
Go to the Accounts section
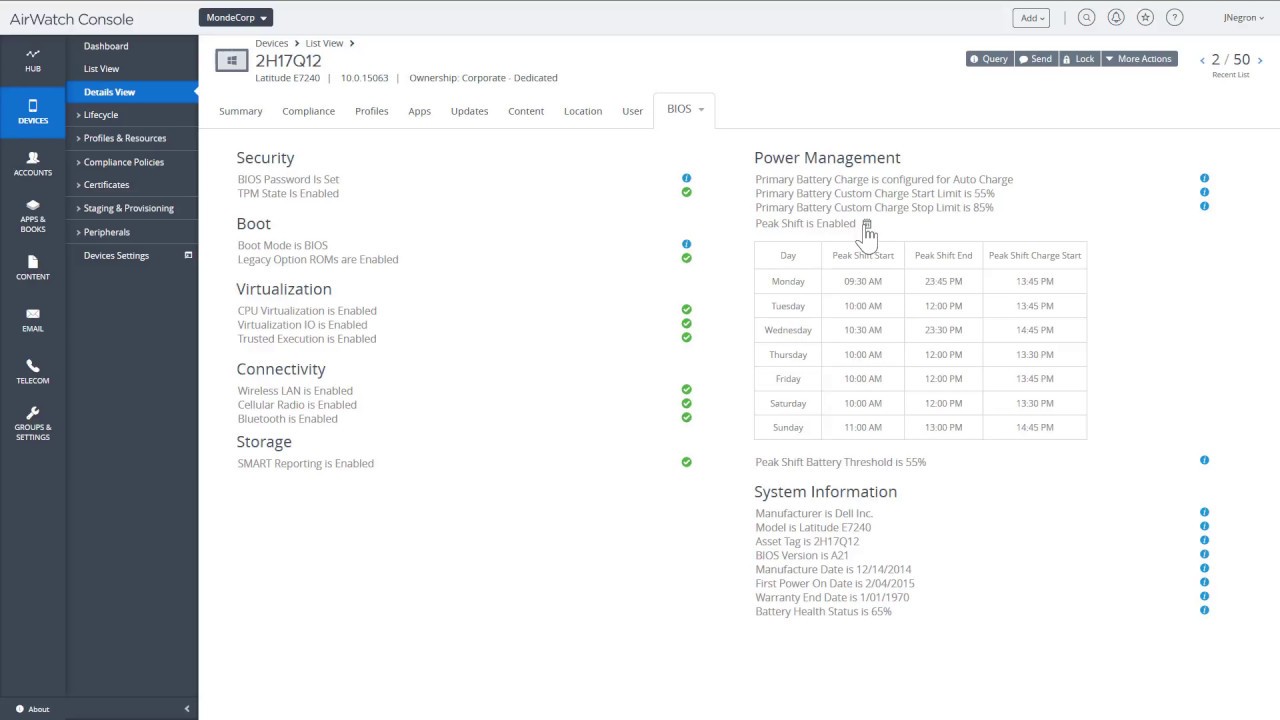click(x=33, y=164)
